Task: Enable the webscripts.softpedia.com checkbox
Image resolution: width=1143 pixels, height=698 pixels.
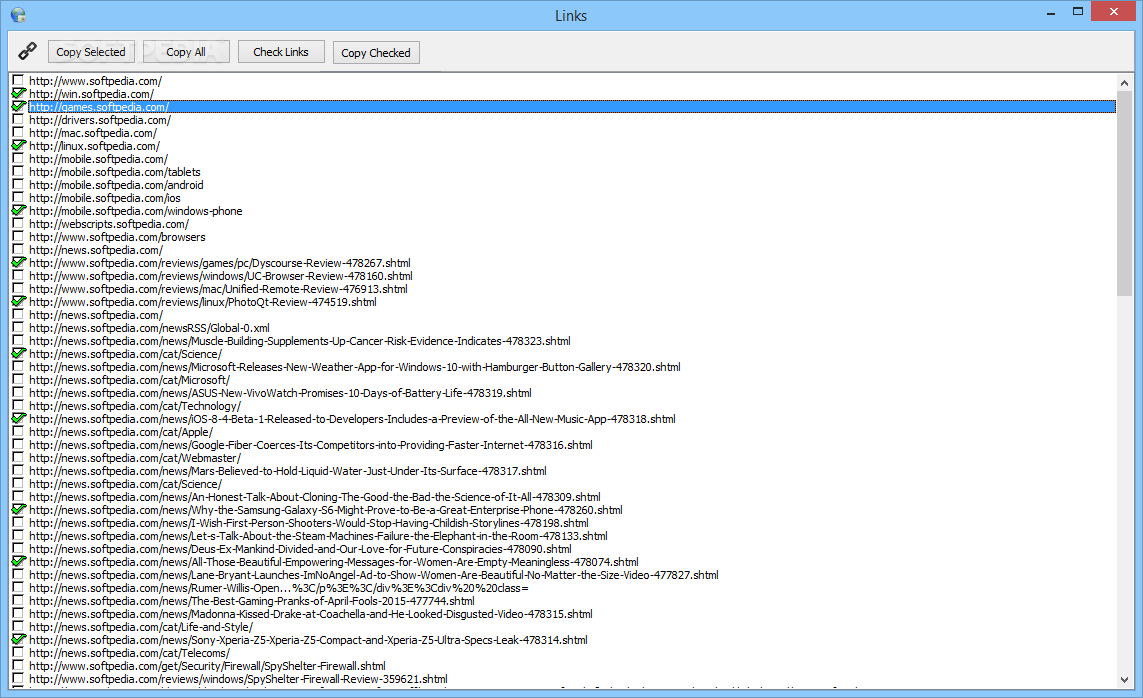Action: tap(17, 224)
